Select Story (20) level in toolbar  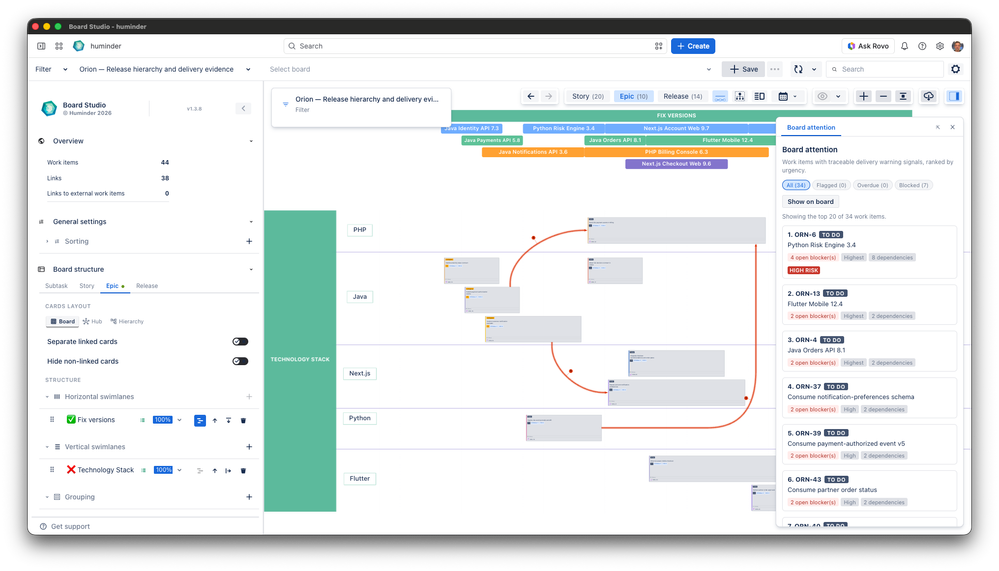[x=587, y=96]
